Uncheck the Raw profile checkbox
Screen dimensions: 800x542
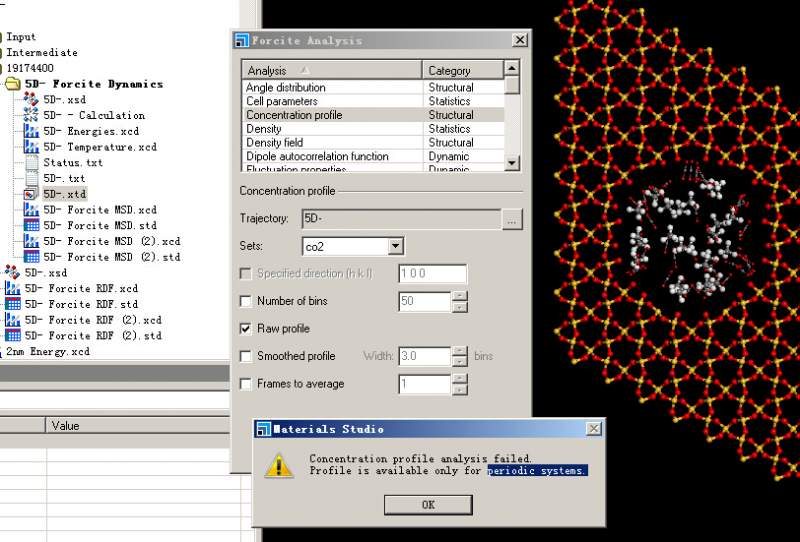click(245, 329)
